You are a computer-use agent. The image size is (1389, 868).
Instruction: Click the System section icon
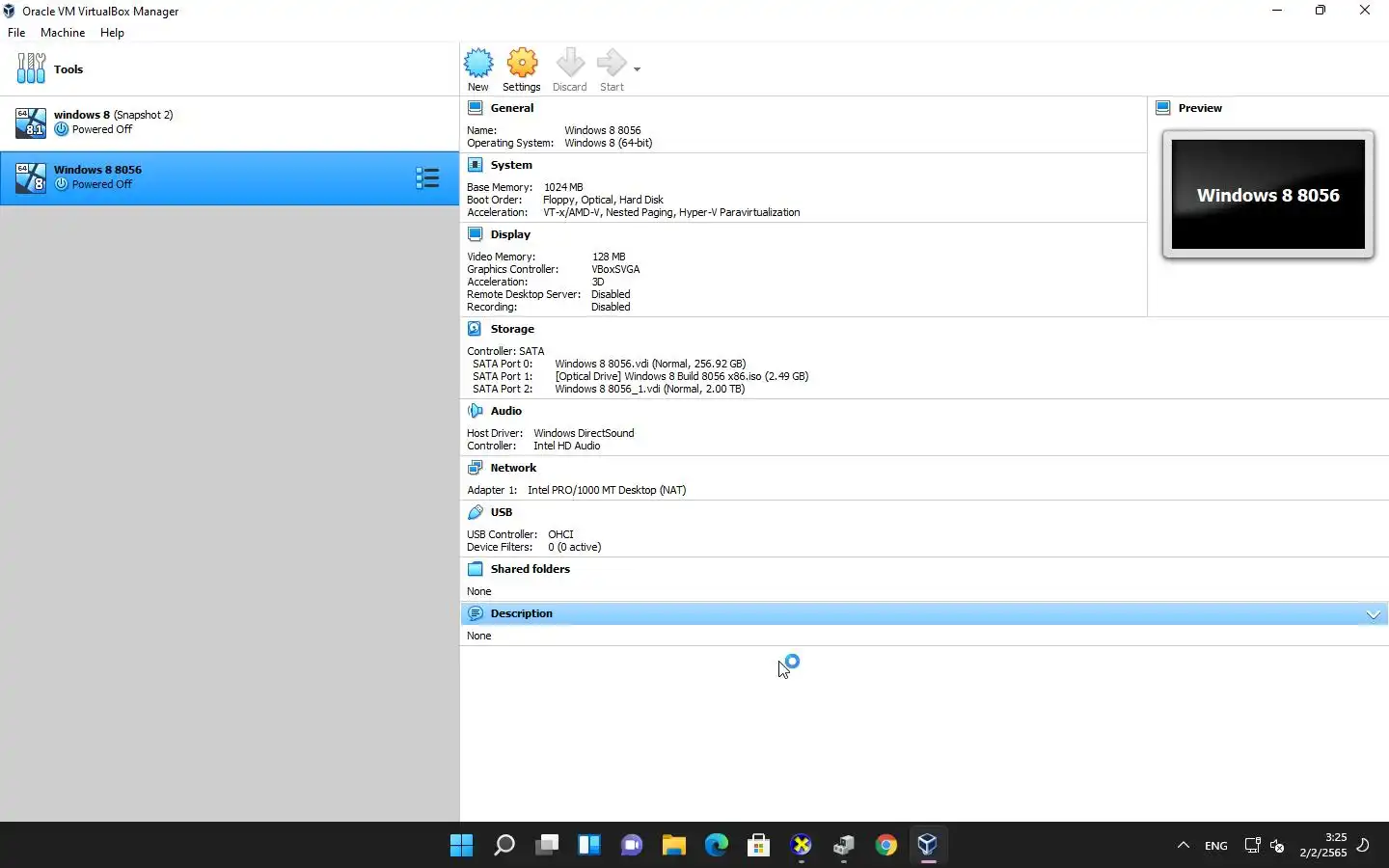[476, 165]
